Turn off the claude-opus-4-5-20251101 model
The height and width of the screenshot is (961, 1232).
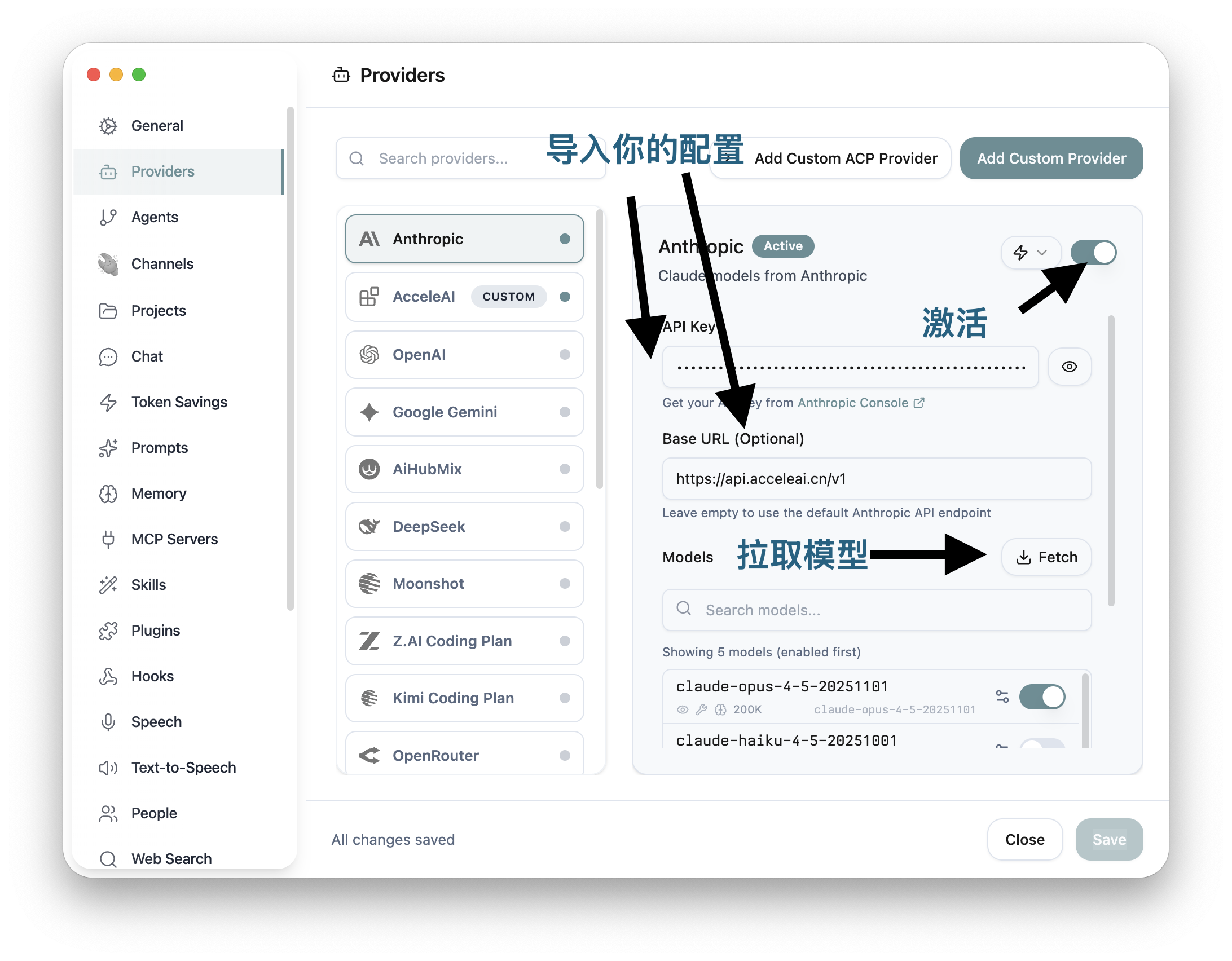pos(1042,697)
